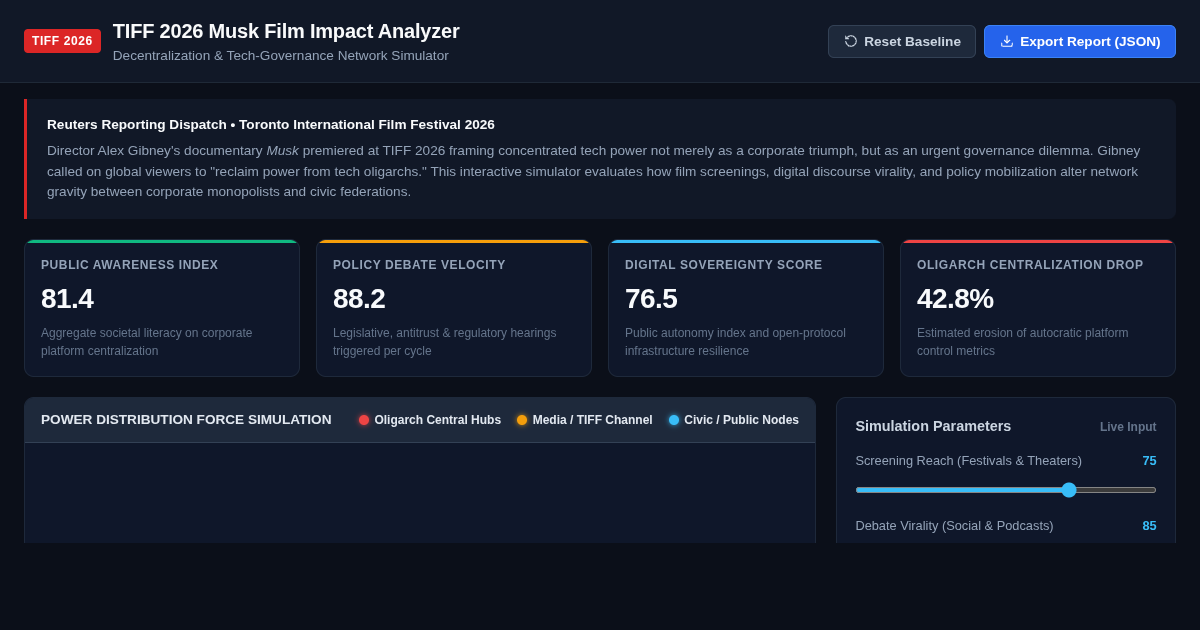This screenshot has height=630, width=1200.
Task: Click the Estimated erosion of autocratic platform description
Action: click(x=1022, y=342)
